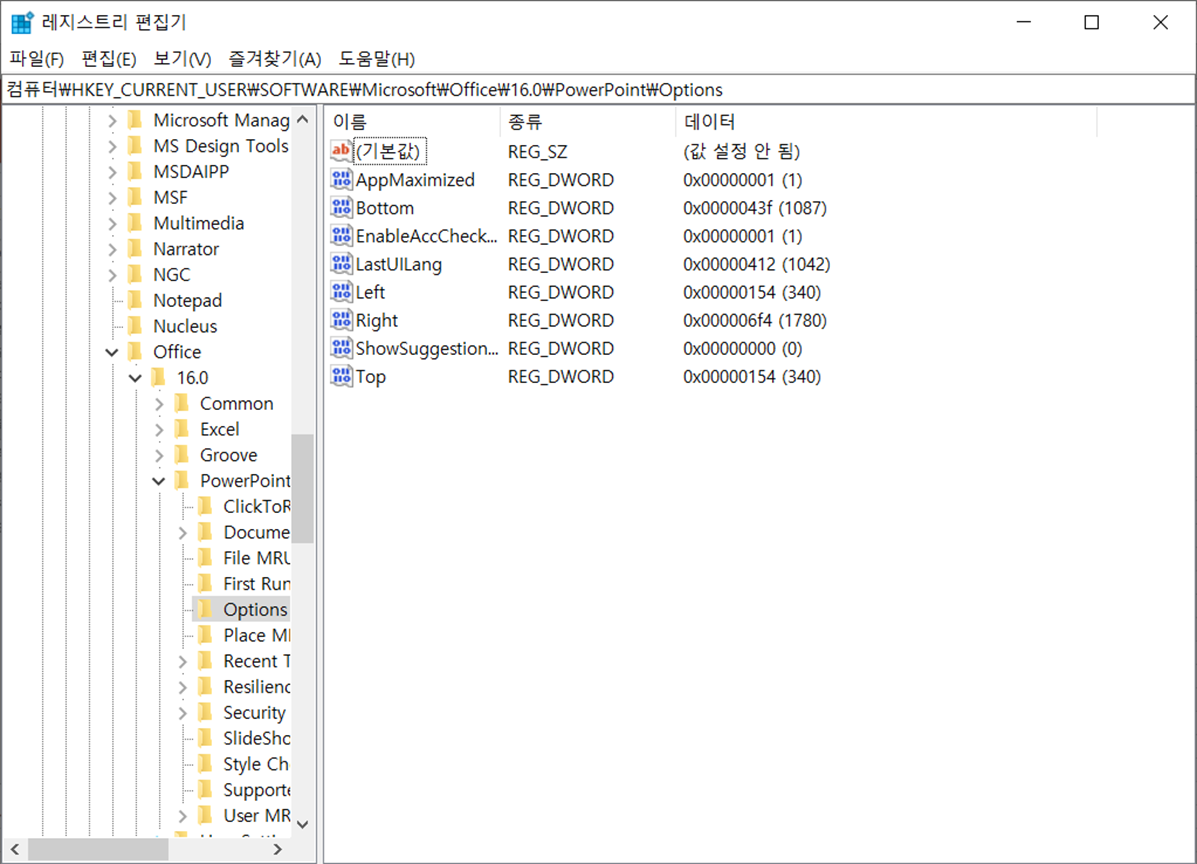This screenshot has height=864, width=1197.
Task: Expand the Groove tree node
Action: (159, 456)
